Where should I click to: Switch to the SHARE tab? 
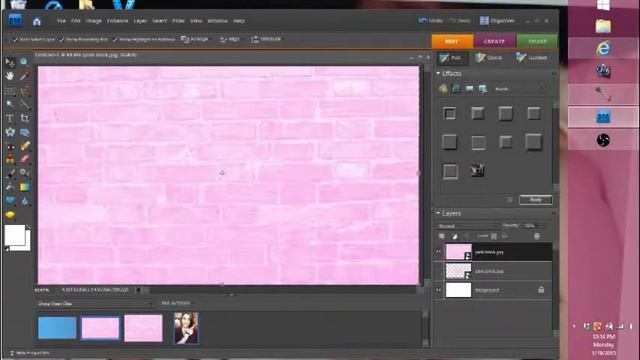click(537, 41)
